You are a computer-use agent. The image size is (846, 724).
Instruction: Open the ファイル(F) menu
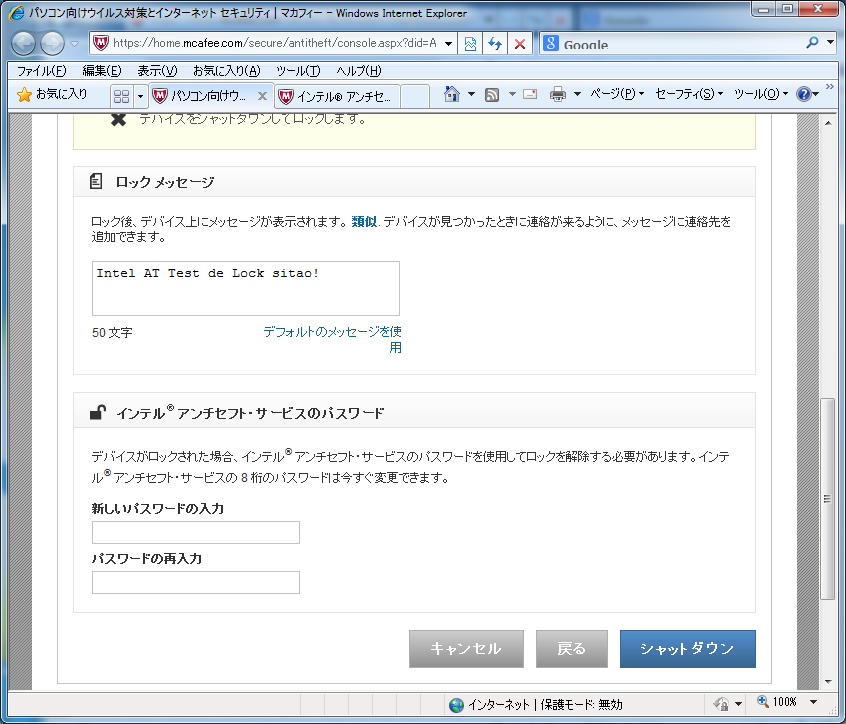(x=42, y=71)
